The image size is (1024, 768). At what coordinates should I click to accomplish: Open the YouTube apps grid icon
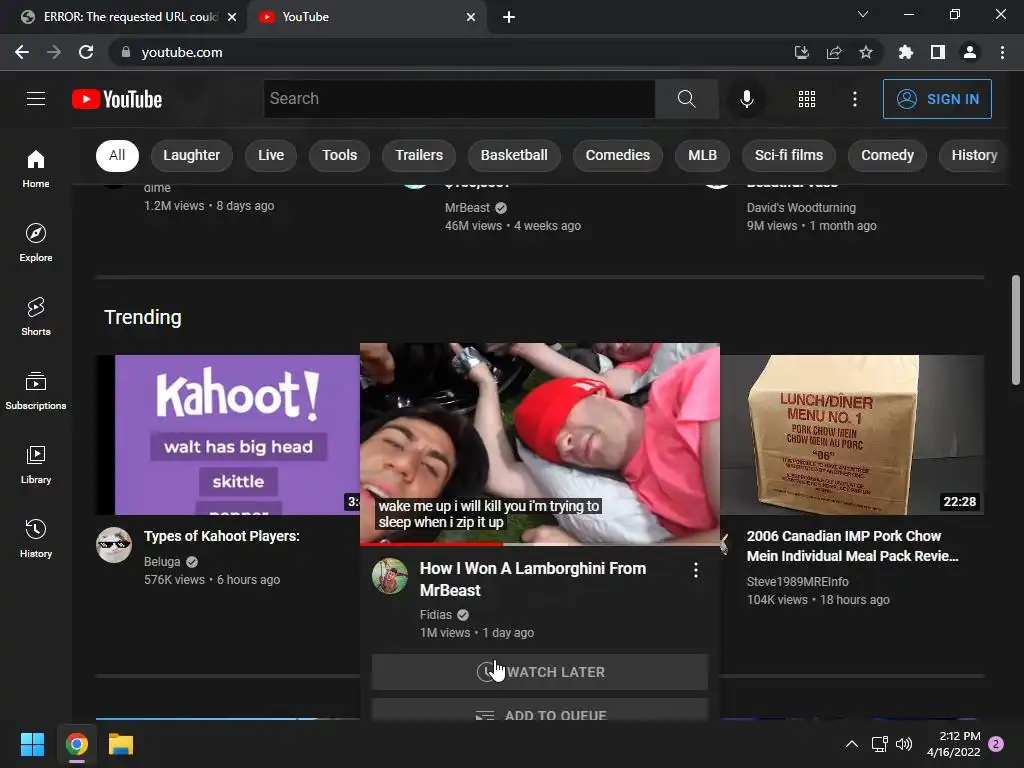click(807, 99)
